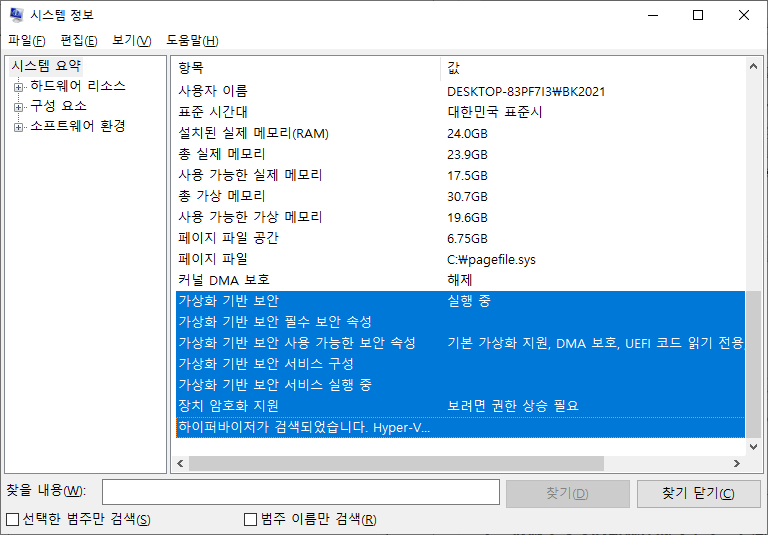Click the DESKTOP-83PF7I3 user name value
Screen dimensions: 768x535
pyautogui.click(x=526, y=92)
